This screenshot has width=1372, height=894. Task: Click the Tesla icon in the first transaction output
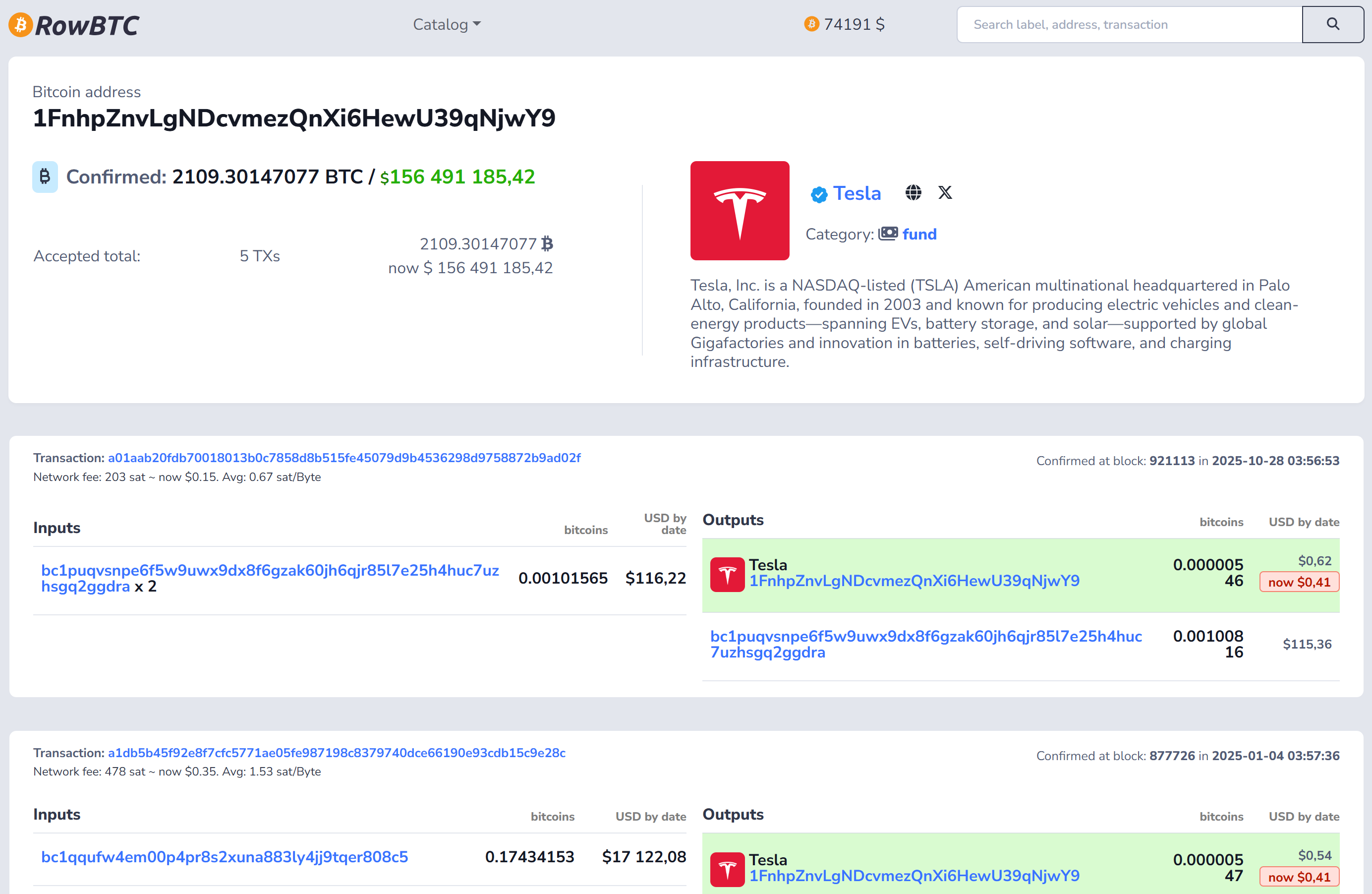coord(727,574)
